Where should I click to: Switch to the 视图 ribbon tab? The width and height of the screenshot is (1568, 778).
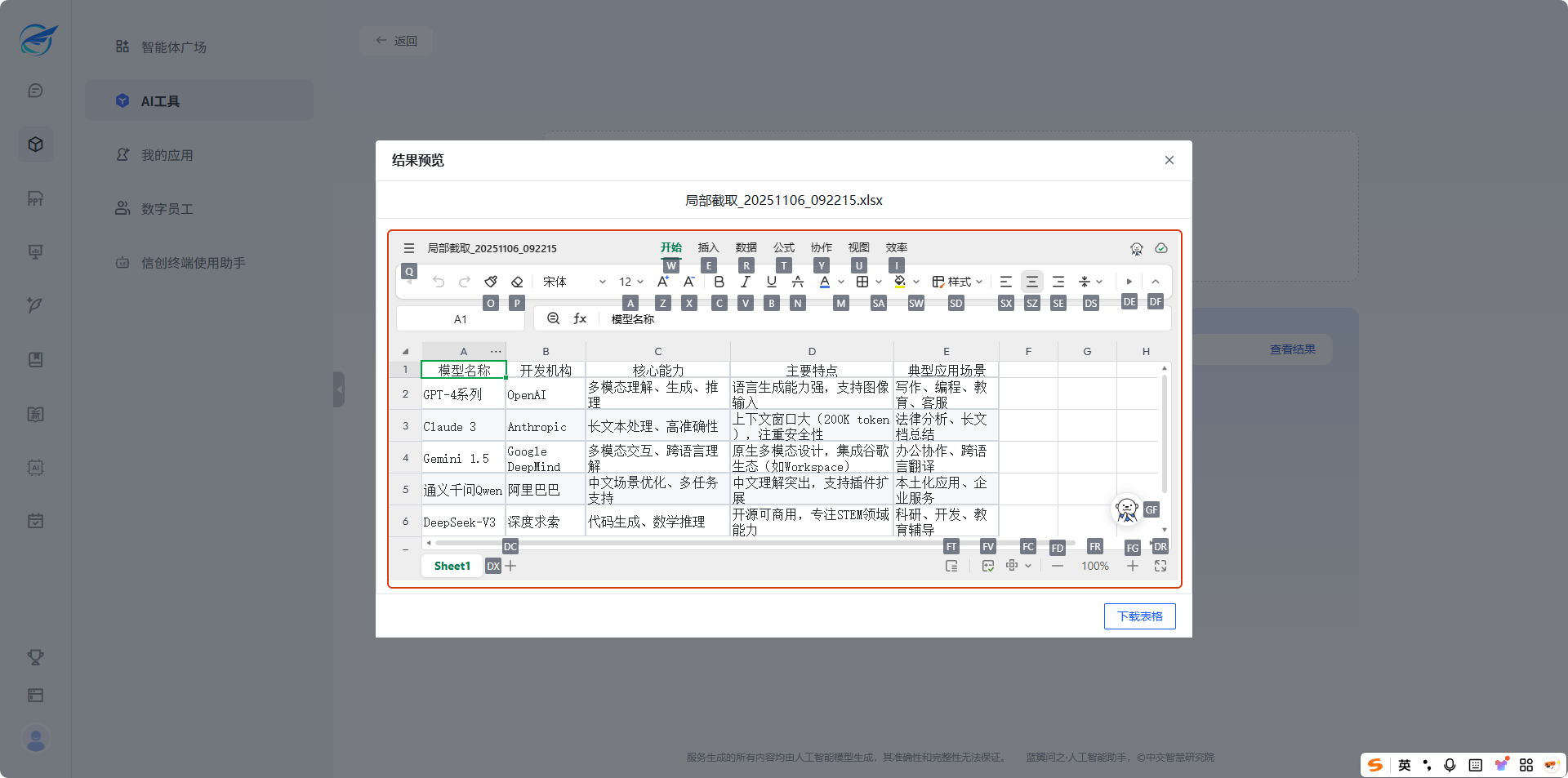(859, 247)
